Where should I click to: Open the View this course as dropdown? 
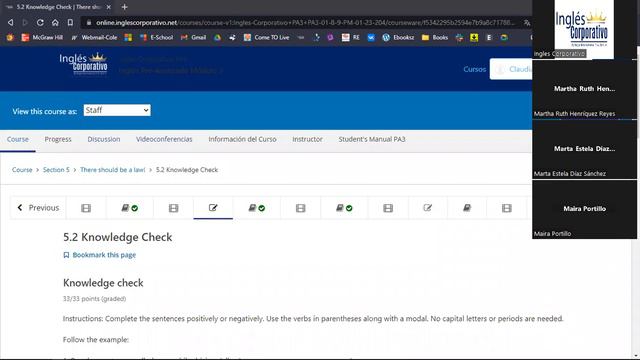[117, 110]
